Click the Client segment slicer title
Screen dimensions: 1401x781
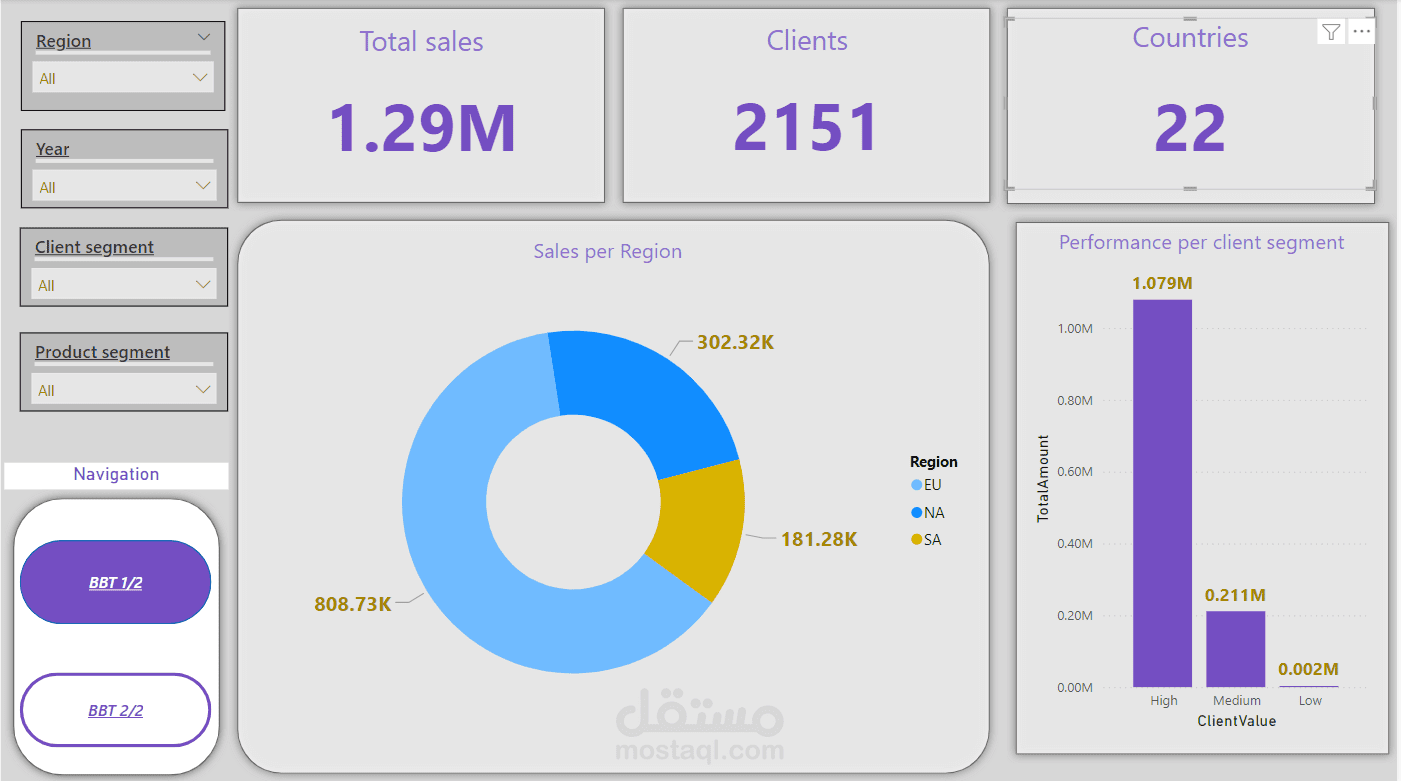(94, 247)
